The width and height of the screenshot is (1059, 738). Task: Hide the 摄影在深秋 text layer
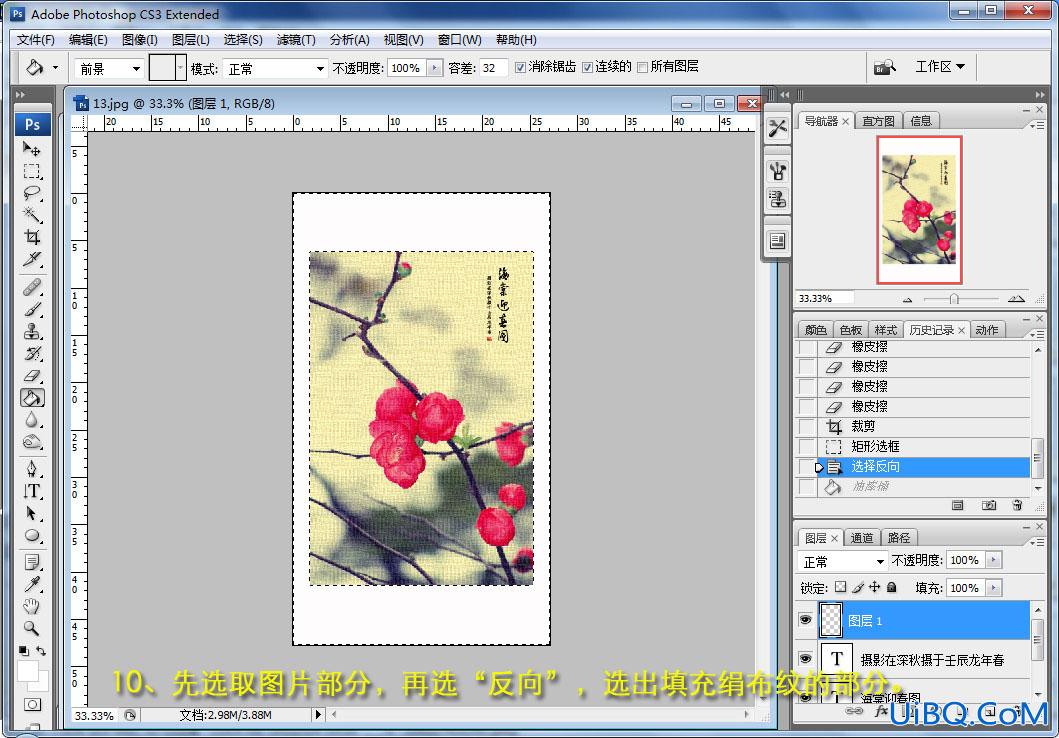tap(805, 658)
